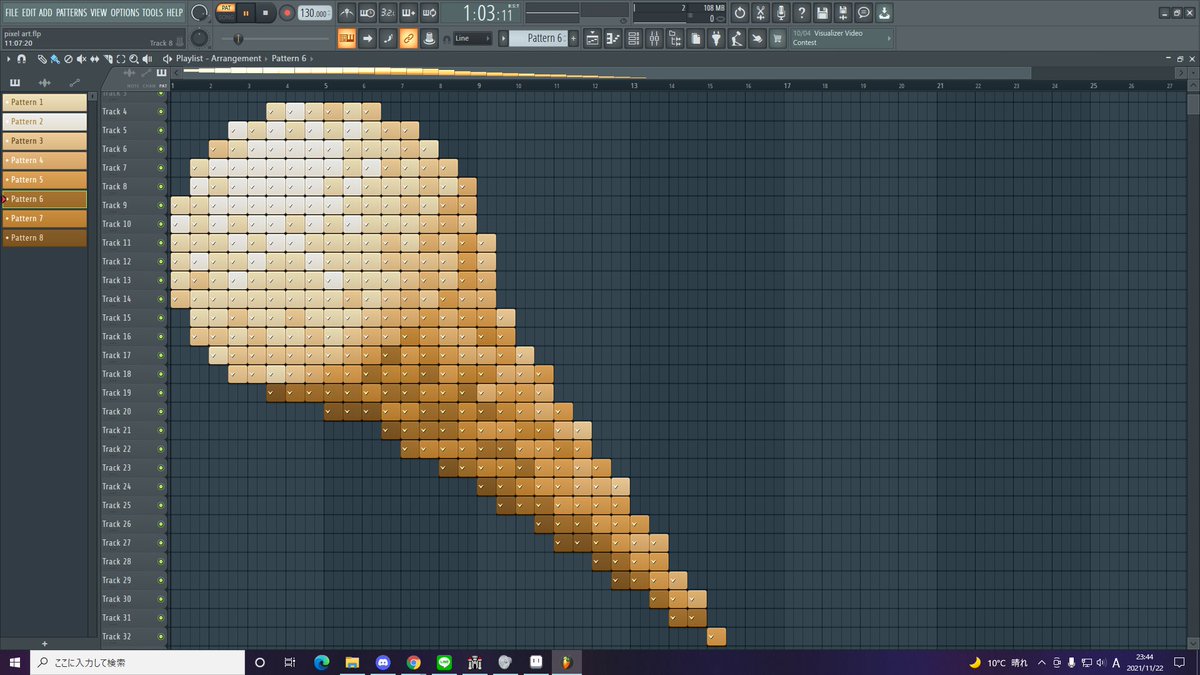Click the one-click audio recording microphone
The height and width of the screenshot is (675, 1200).
point(781,13)
